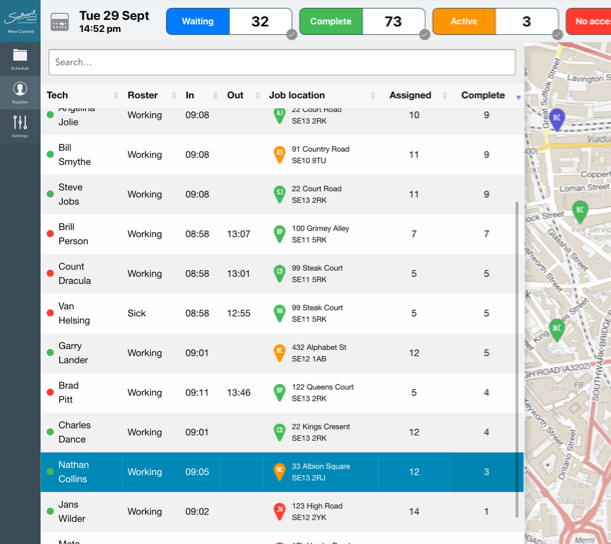Open the Register icon in sidebar
Viewport: 611px width, 544px height.
(x=20, y=91)
